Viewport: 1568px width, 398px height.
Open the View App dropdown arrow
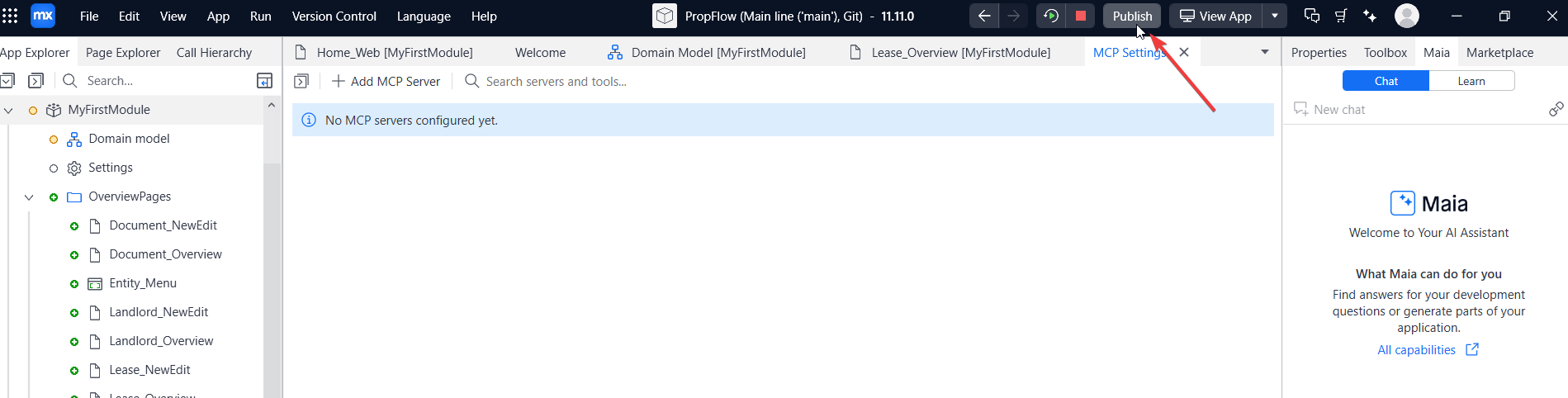click(x=1275, y=16)
